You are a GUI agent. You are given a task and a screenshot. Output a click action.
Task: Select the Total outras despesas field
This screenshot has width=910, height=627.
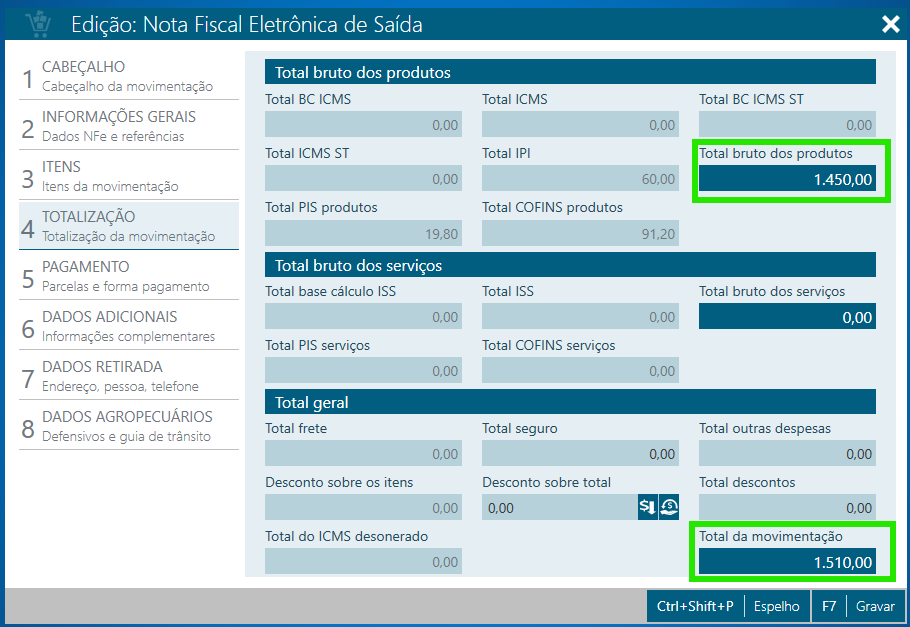786,454
